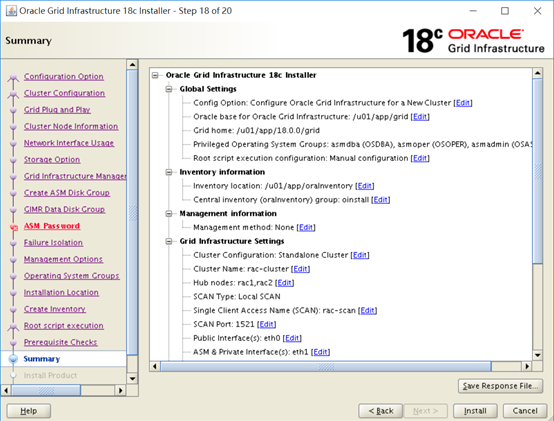Go to Configuration Option step
Screen dimensions: 554x421
coord(64,77)
